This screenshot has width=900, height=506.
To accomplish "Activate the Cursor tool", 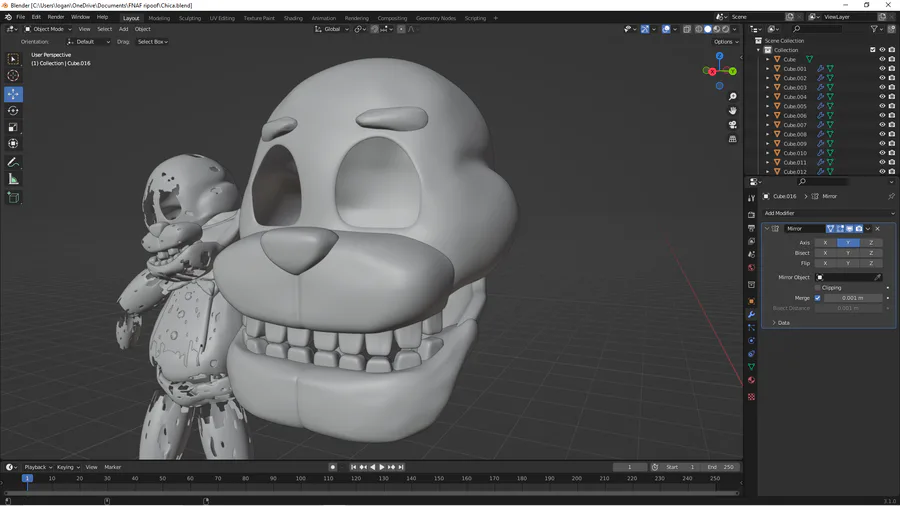I will [x=13, y=76].
